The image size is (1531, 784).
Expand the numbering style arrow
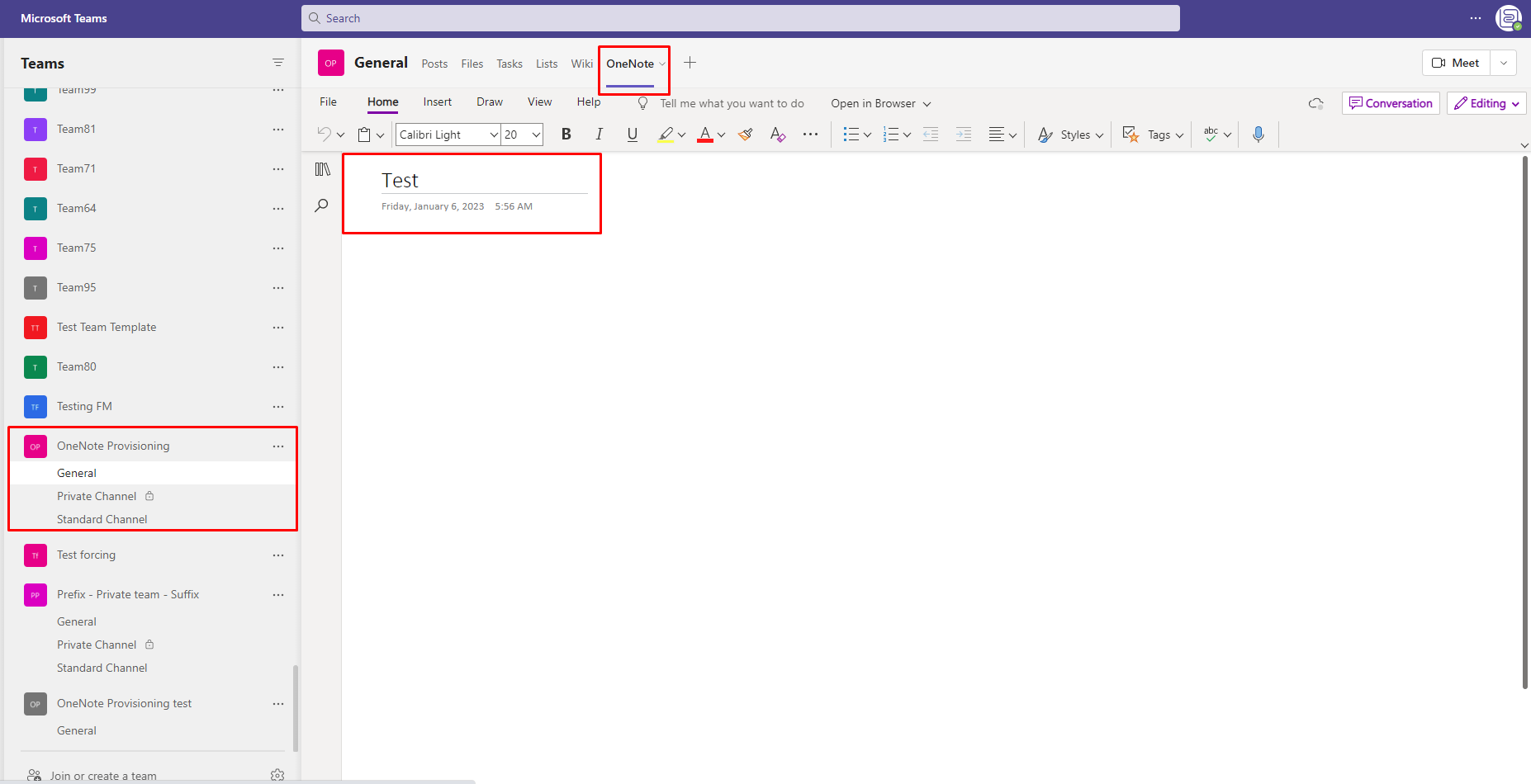coord(907,135)
